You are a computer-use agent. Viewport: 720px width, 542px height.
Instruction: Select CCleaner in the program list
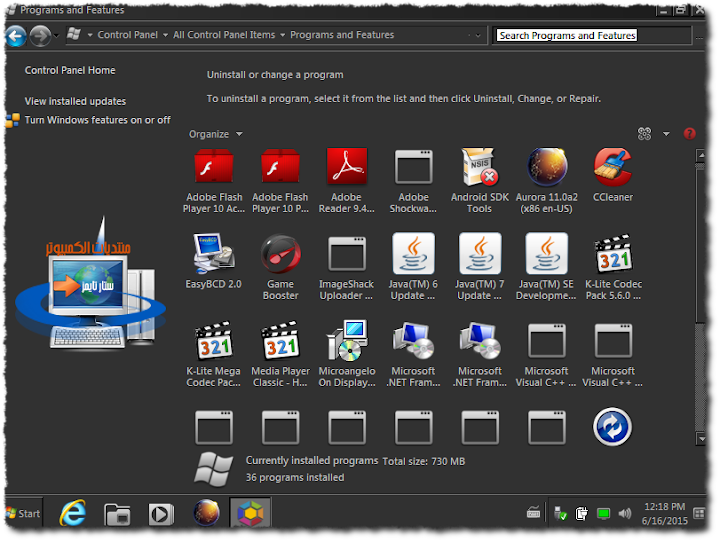(x=613, y=175)
